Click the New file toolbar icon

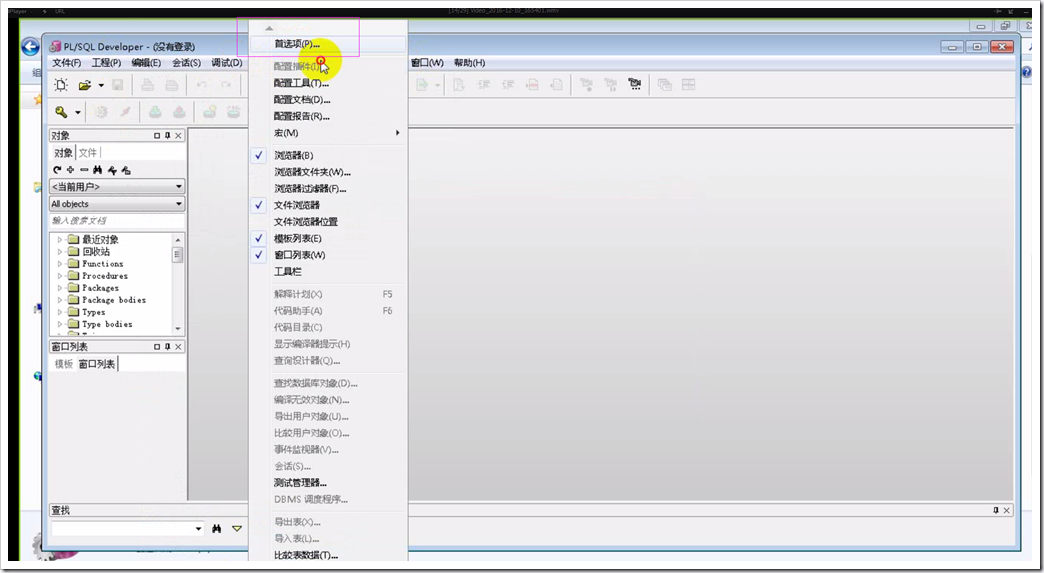tap(61, 85)
